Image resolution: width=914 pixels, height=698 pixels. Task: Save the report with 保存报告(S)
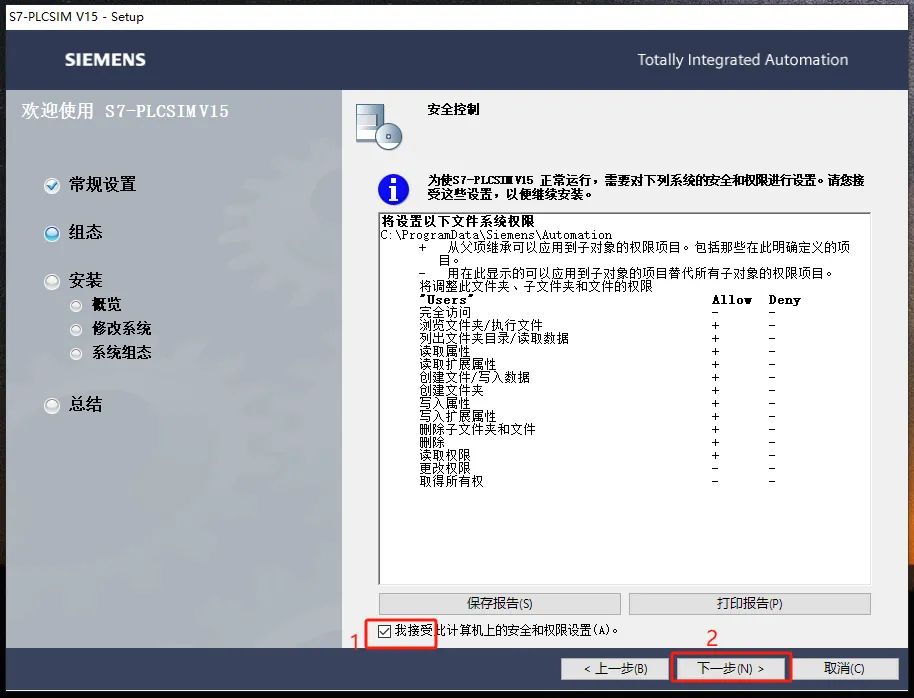pos(500,604)
